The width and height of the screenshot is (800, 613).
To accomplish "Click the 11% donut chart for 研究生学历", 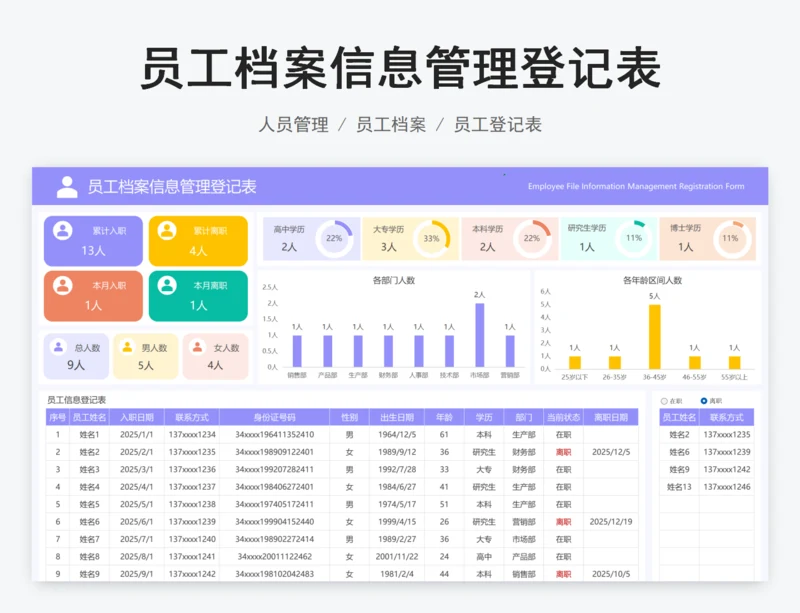I will coord(634,238).
